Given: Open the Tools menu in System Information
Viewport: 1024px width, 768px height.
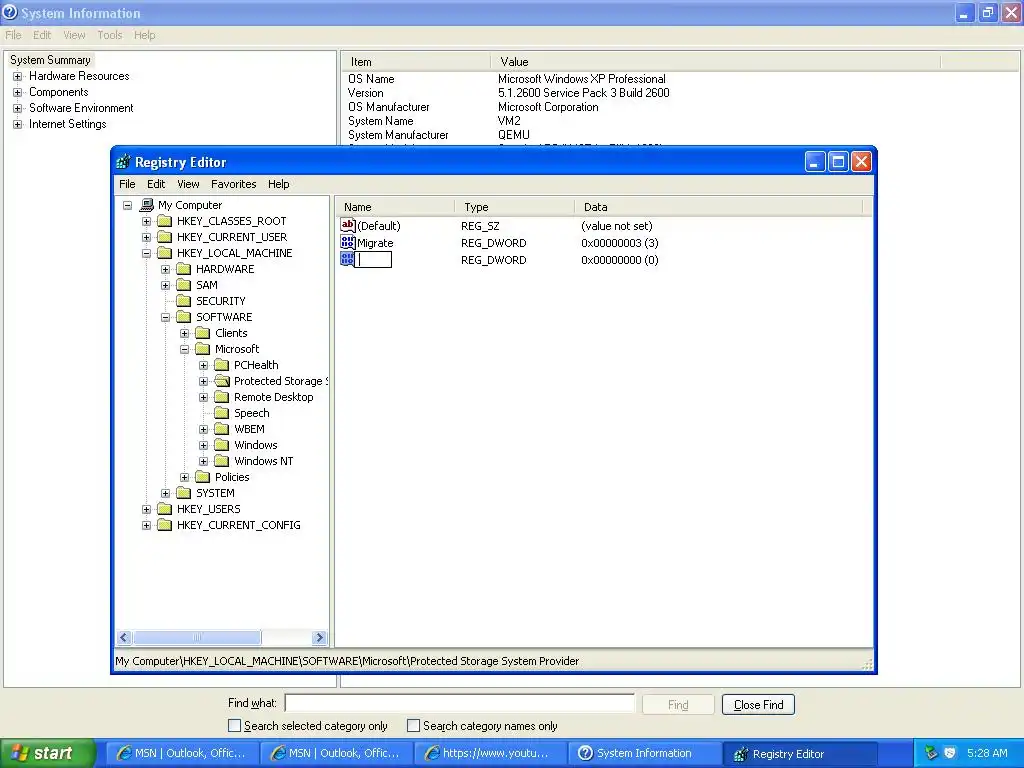Looking at the screenshot, I should [110, 35].
